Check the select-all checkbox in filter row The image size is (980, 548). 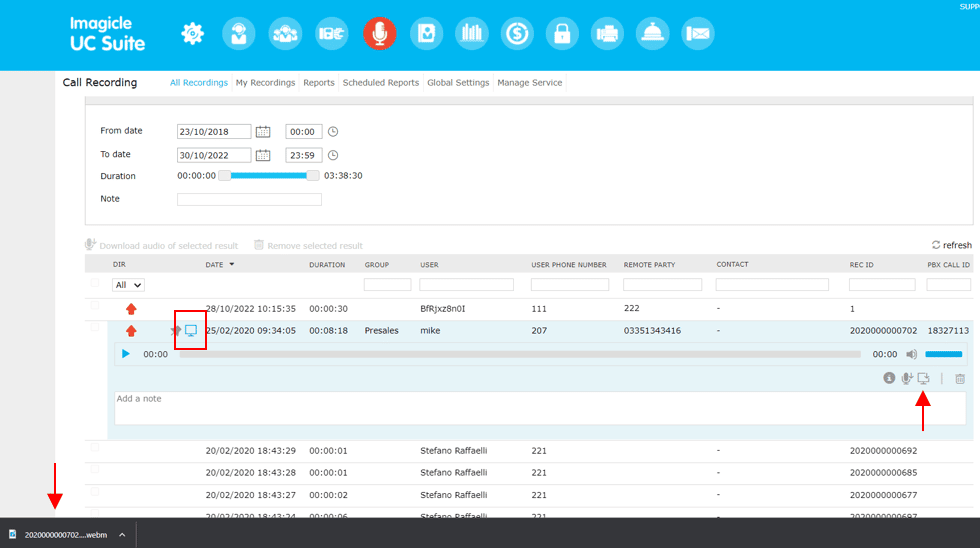[95, 284]
